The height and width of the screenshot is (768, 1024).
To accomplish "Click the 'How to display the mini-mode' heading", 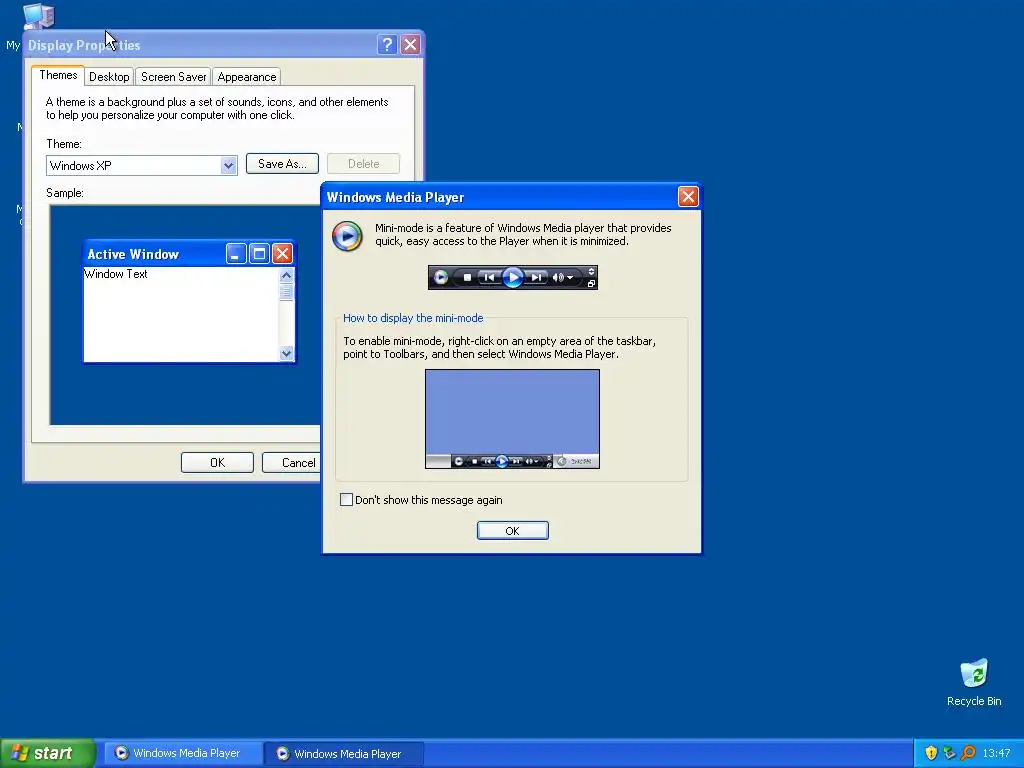I will point(413,318).
